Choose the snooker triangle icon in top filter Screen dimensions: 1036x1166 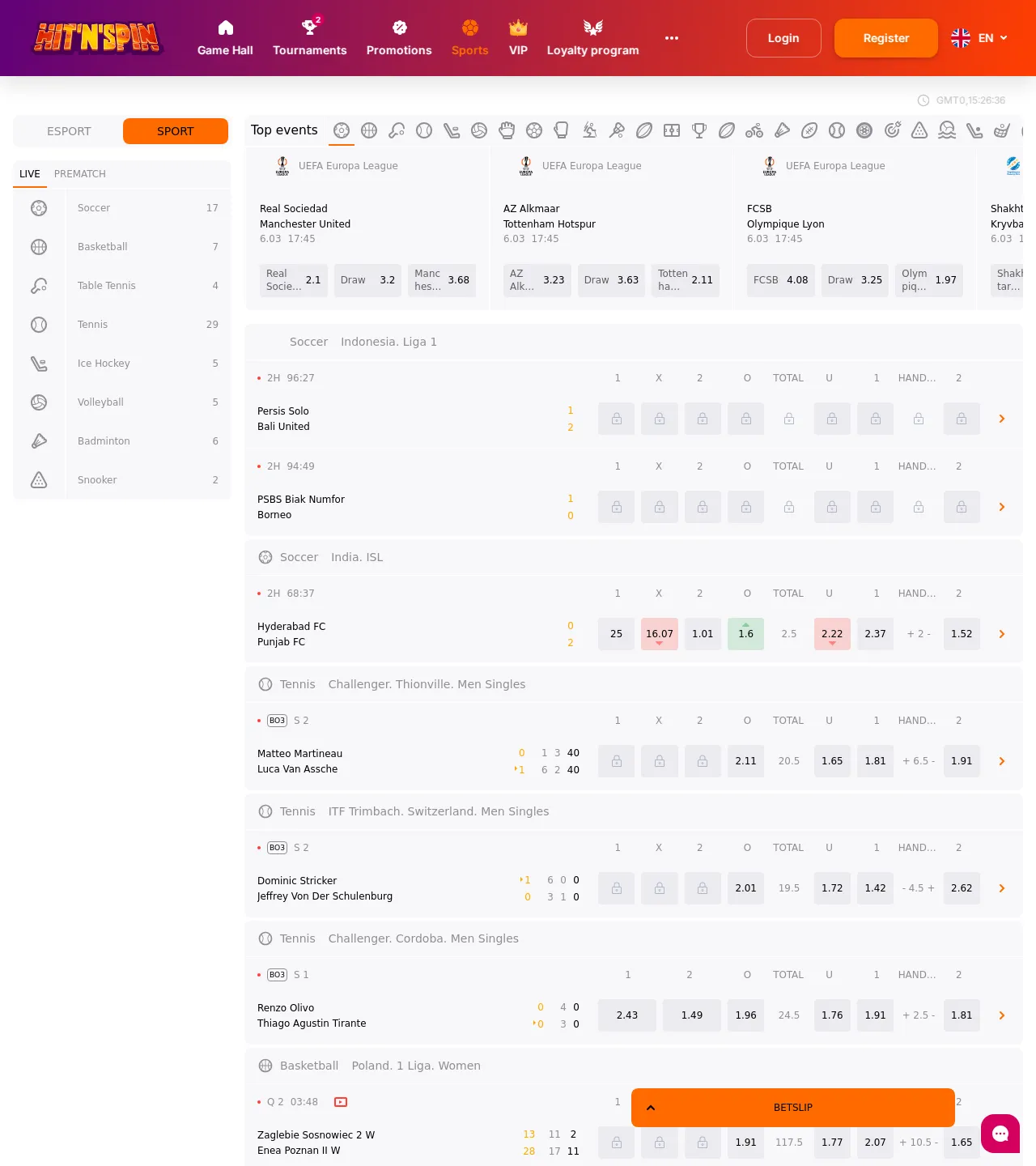(x=919, y=130)
